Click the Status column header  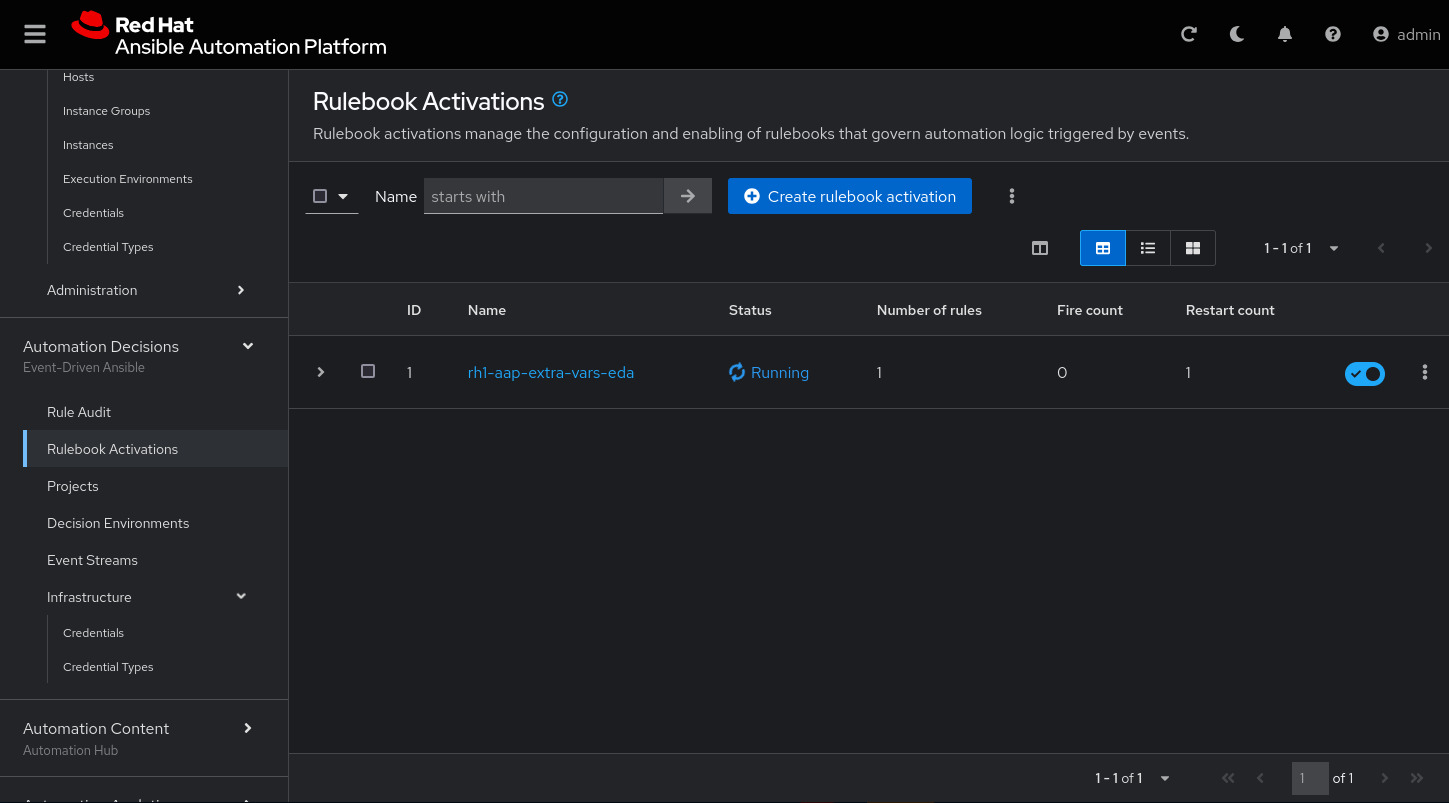click(750, 310)
